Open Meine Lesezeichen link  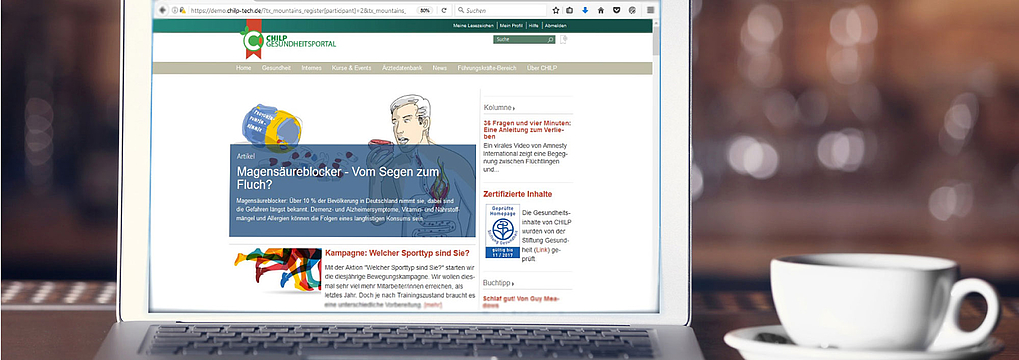[474, 25]
